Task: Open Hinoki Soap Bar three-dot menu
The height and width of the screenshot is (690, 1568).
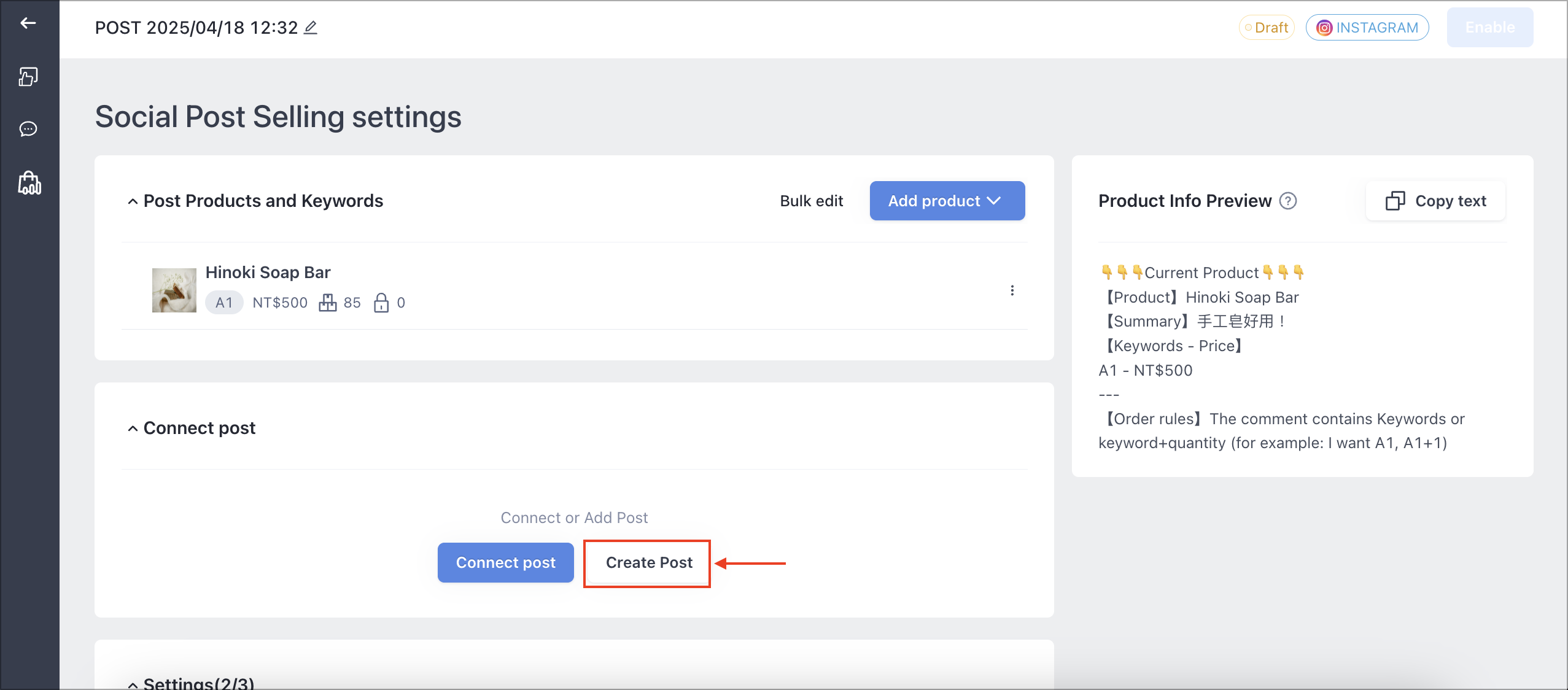Action: tap(1012, 290)
